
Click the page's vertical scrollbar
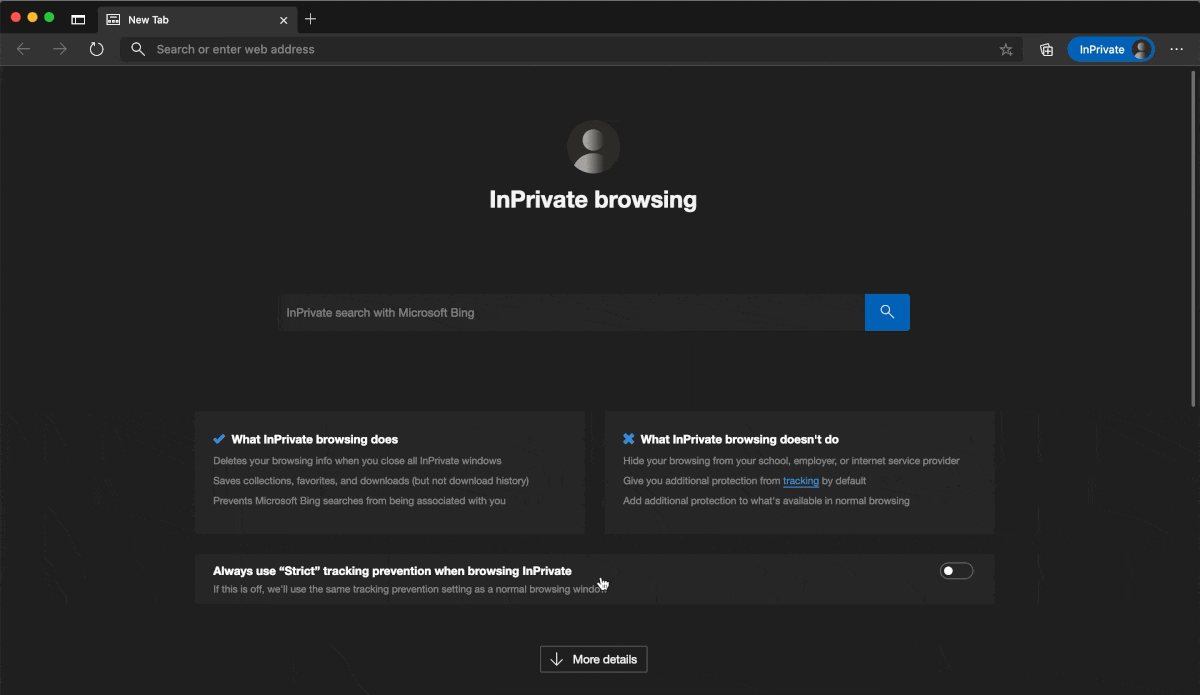pyautogui.click(x=1194, y=238)
